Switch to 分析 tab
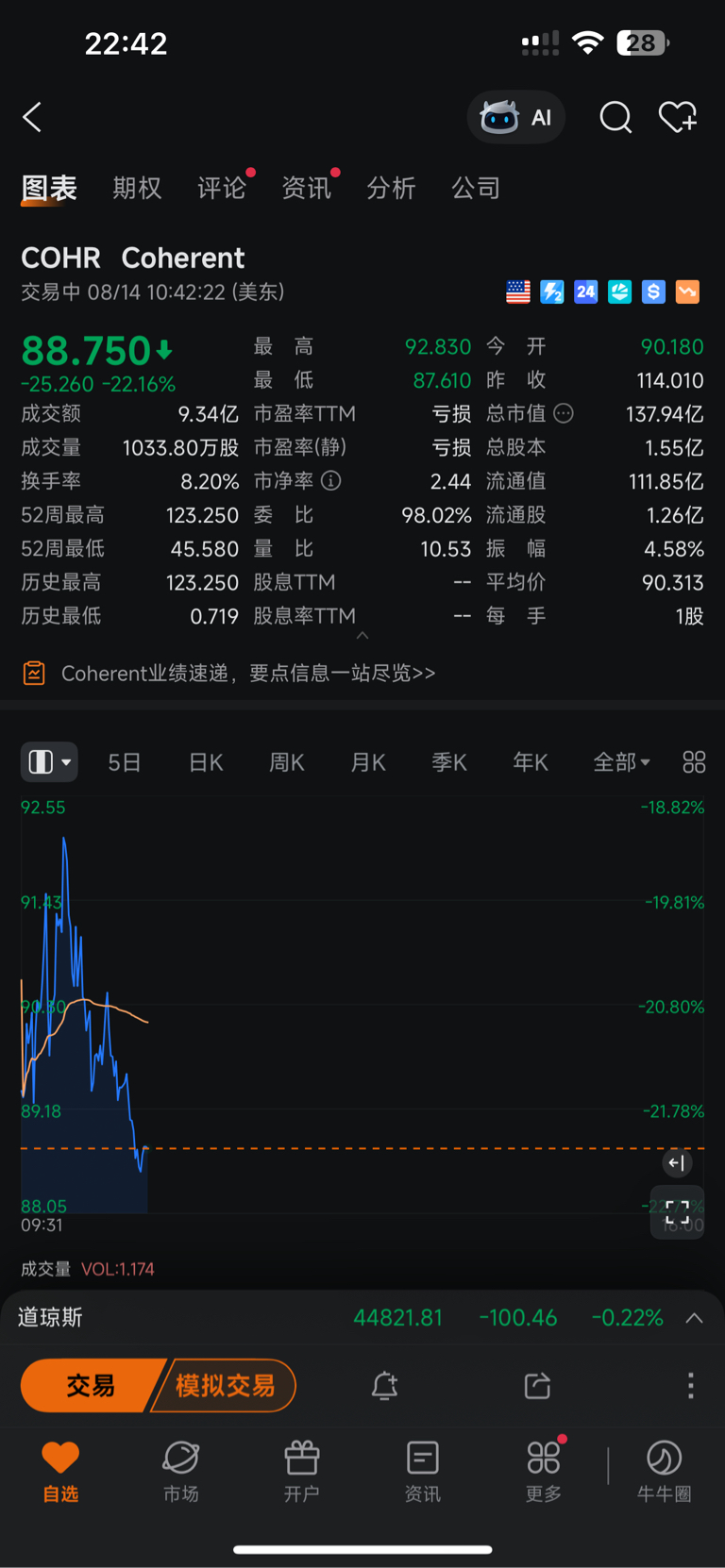This screenshot has height=1568, width=725. [391, 189]
